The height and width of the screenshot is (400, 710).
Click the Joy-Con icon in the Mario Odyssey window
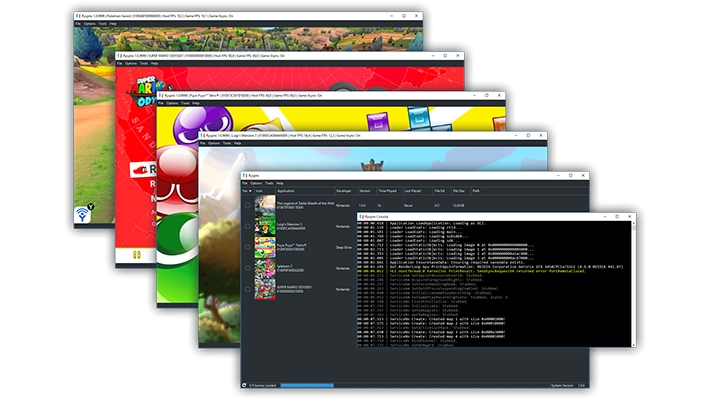tap(136, 255)
